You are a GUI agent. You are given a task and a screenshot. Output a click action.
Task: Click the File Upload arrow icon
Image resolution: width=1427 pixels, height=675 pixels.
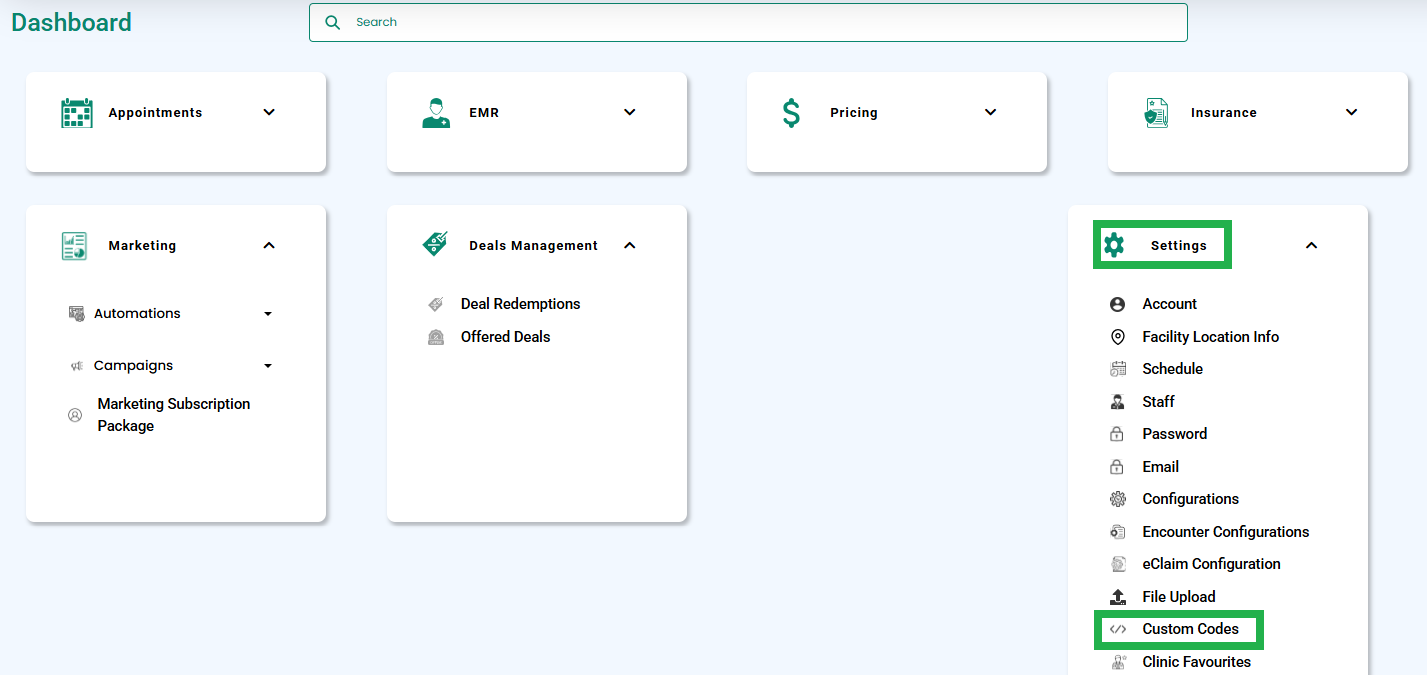tap(1118, 597)
